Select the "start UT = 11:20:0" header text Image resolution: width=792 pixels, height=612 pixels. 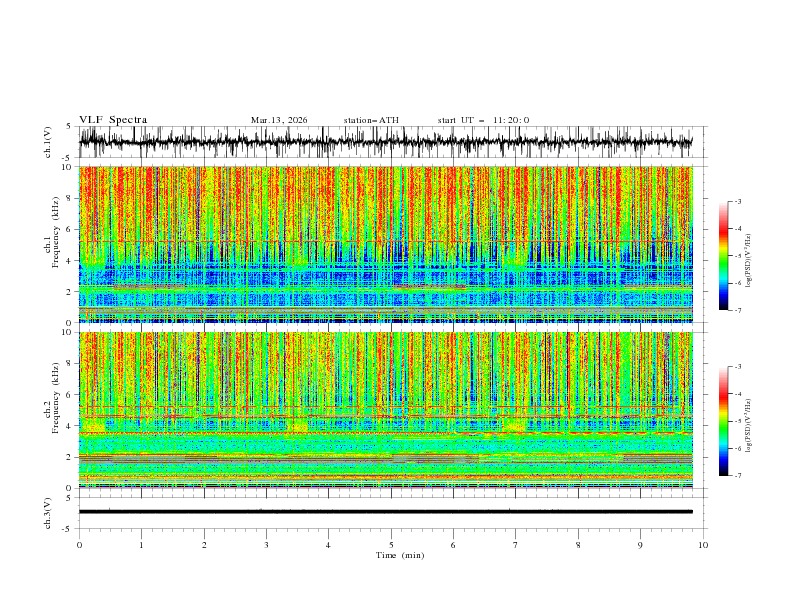483,120
